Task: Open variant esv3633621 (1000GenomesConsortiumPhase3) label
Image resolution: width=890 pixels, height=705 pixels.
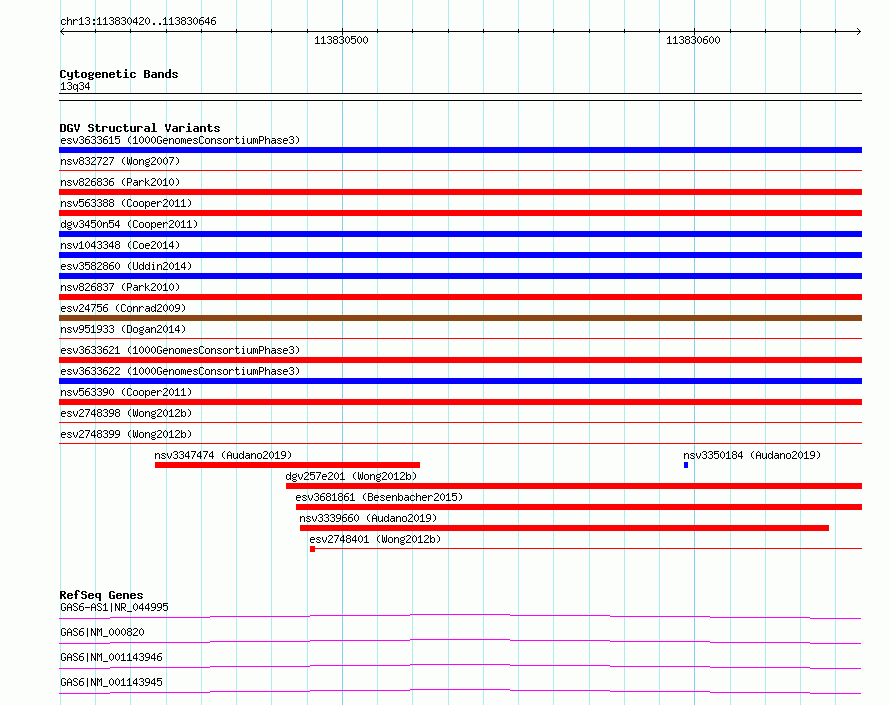Action: [x=180, y=350]
